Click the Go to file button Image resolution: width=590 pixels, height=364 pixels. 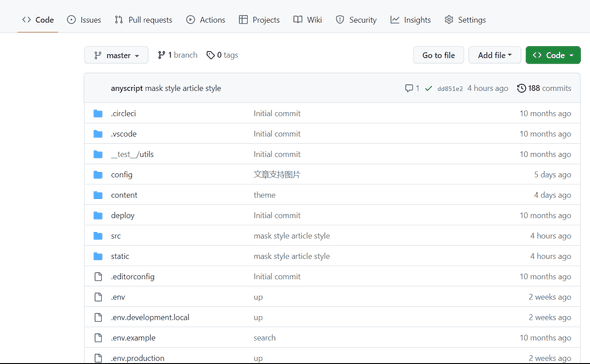[438, 55]
